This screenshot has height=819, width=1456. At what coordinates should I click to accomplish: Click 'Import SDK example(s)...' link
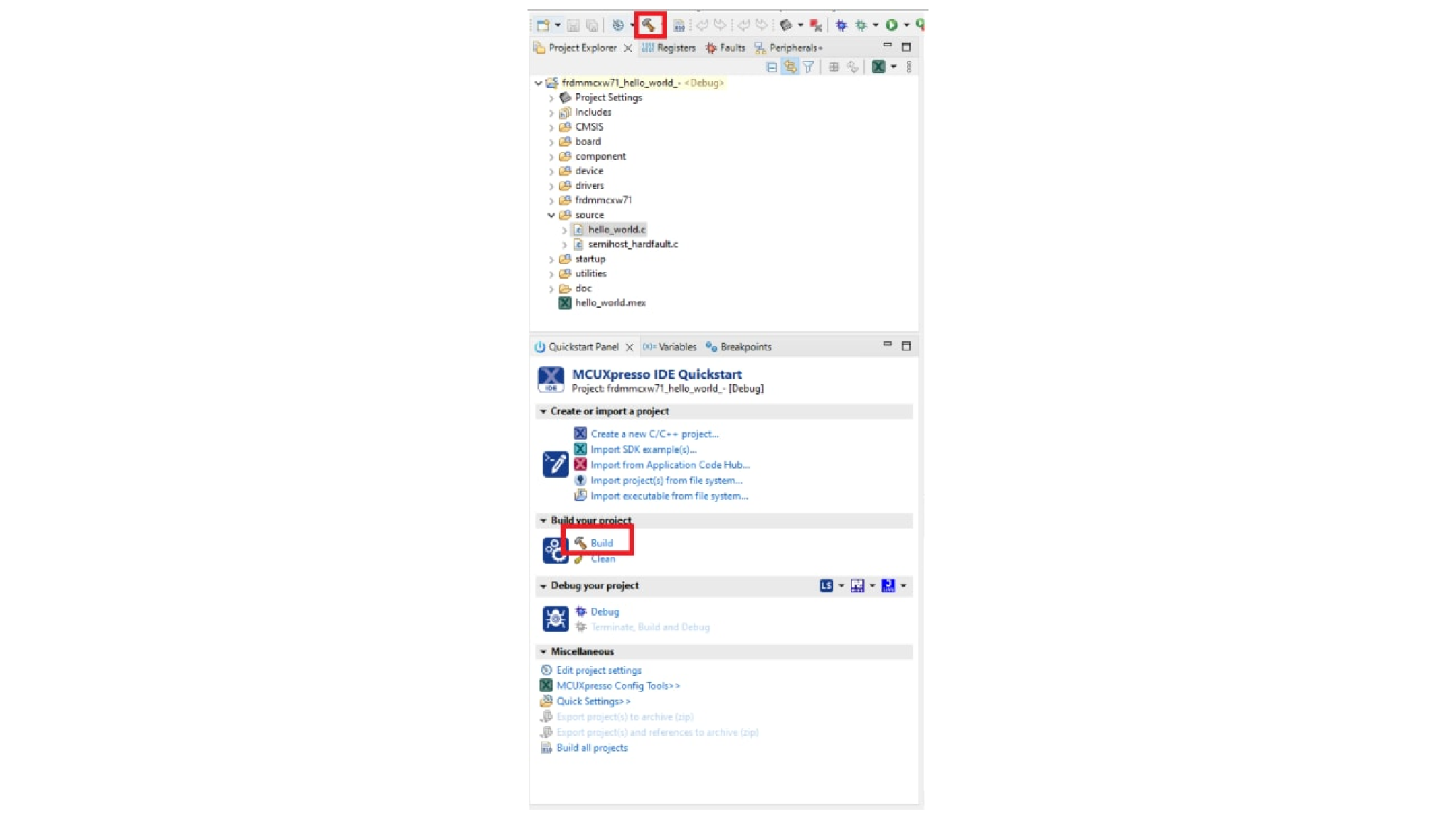coord(643,449)
